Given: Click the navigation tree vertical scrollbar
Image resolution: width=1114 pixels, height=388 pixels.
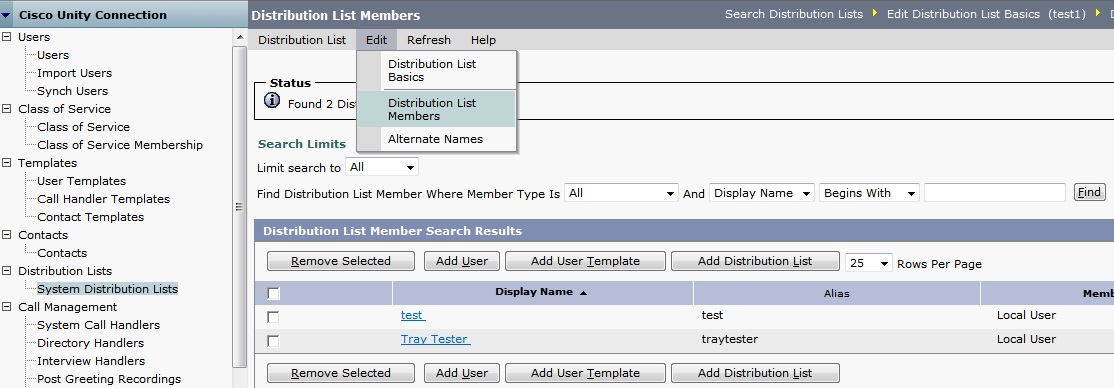Looking at the screenshot, I should tap(239, 207).
